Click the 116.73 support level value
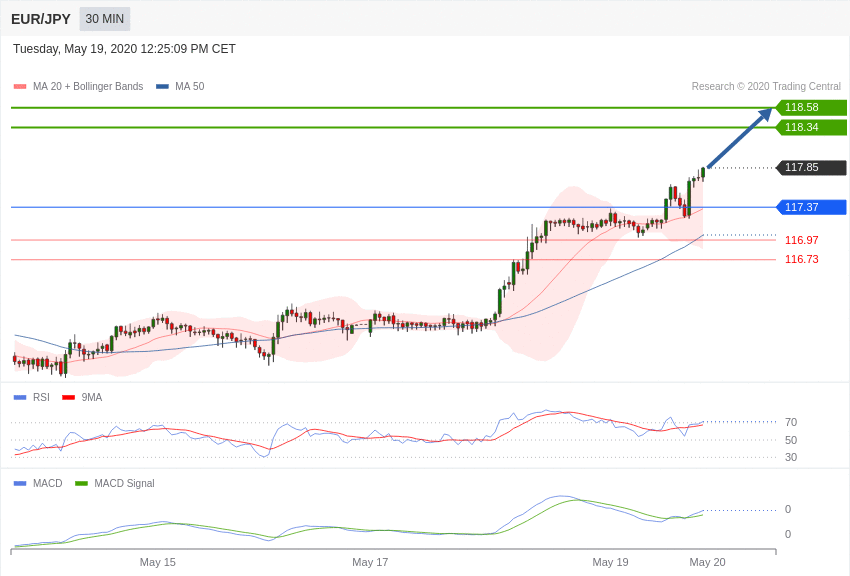This screenshot has width=850, height=576. tap(802, 260)
